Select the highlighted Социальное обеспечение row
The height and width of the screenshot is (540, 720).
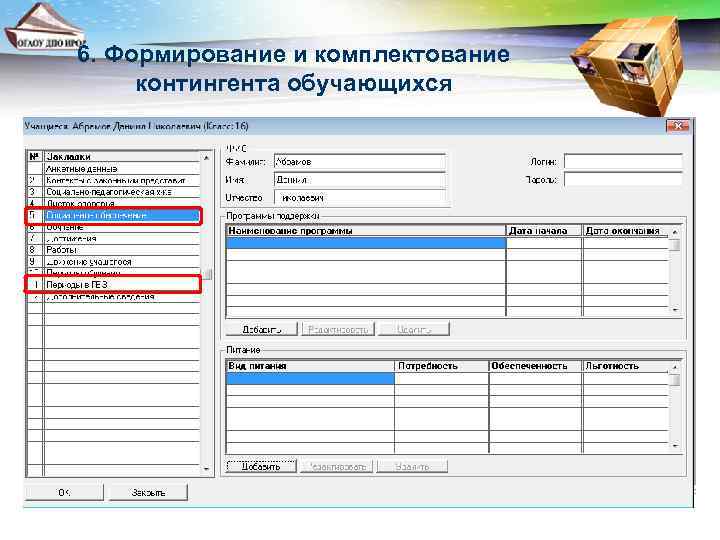click(x=114, y=215)
